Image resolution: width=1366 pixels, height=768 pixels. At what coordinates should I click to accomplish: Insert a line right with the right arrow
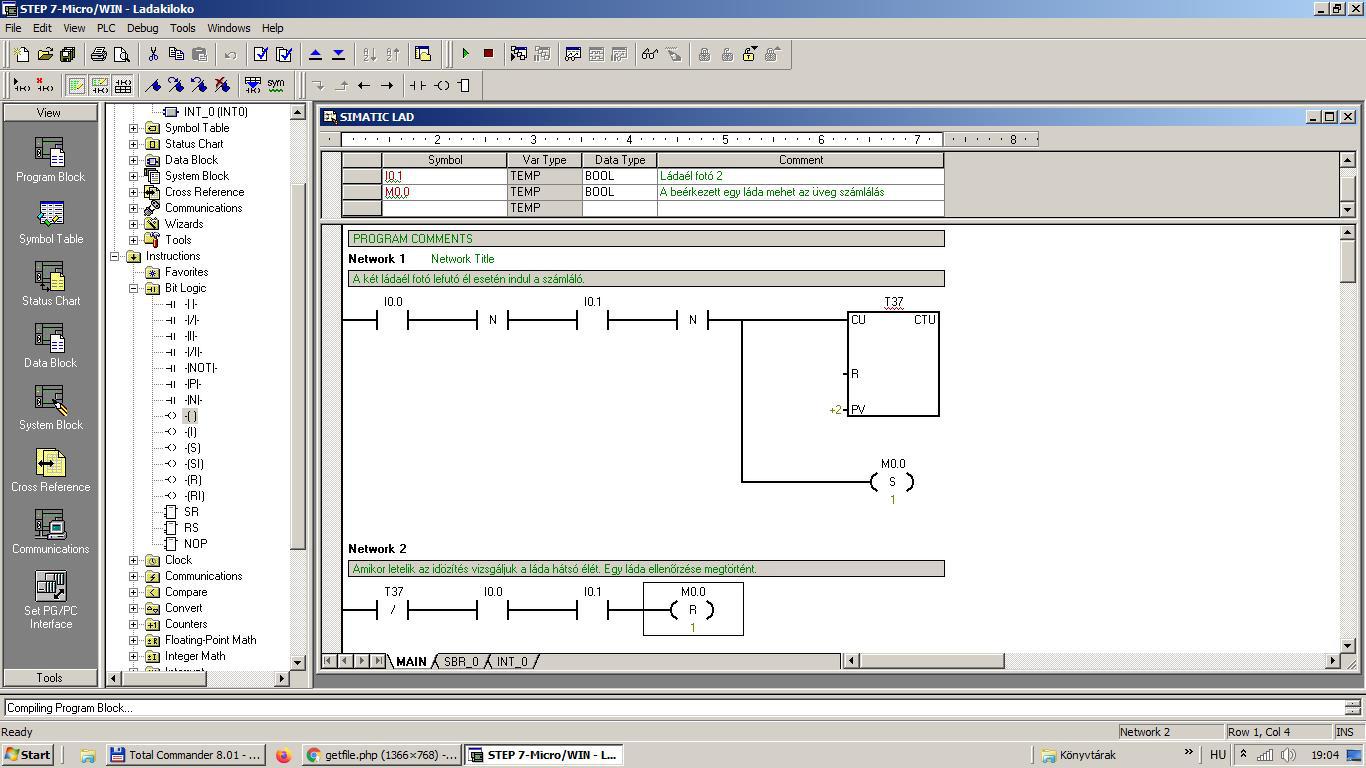pyautogui.click(x=387, y=85)
